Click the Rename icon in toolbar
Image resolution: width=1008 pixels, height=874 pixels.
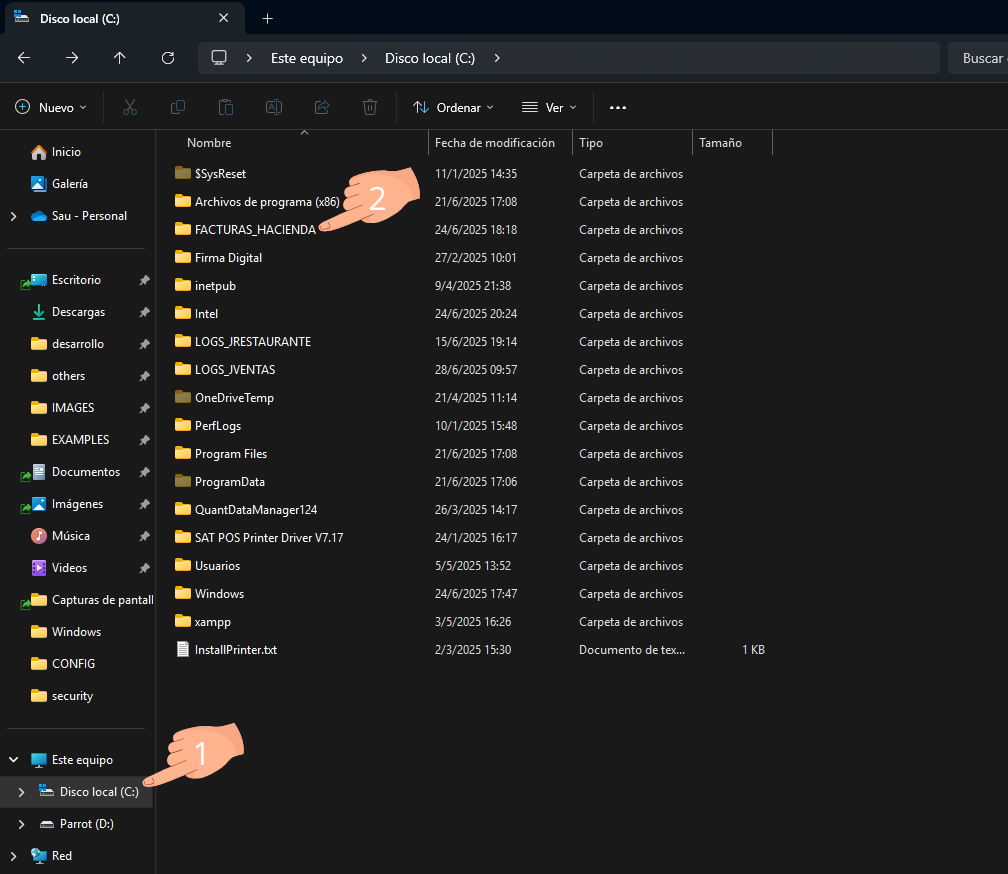274,107
